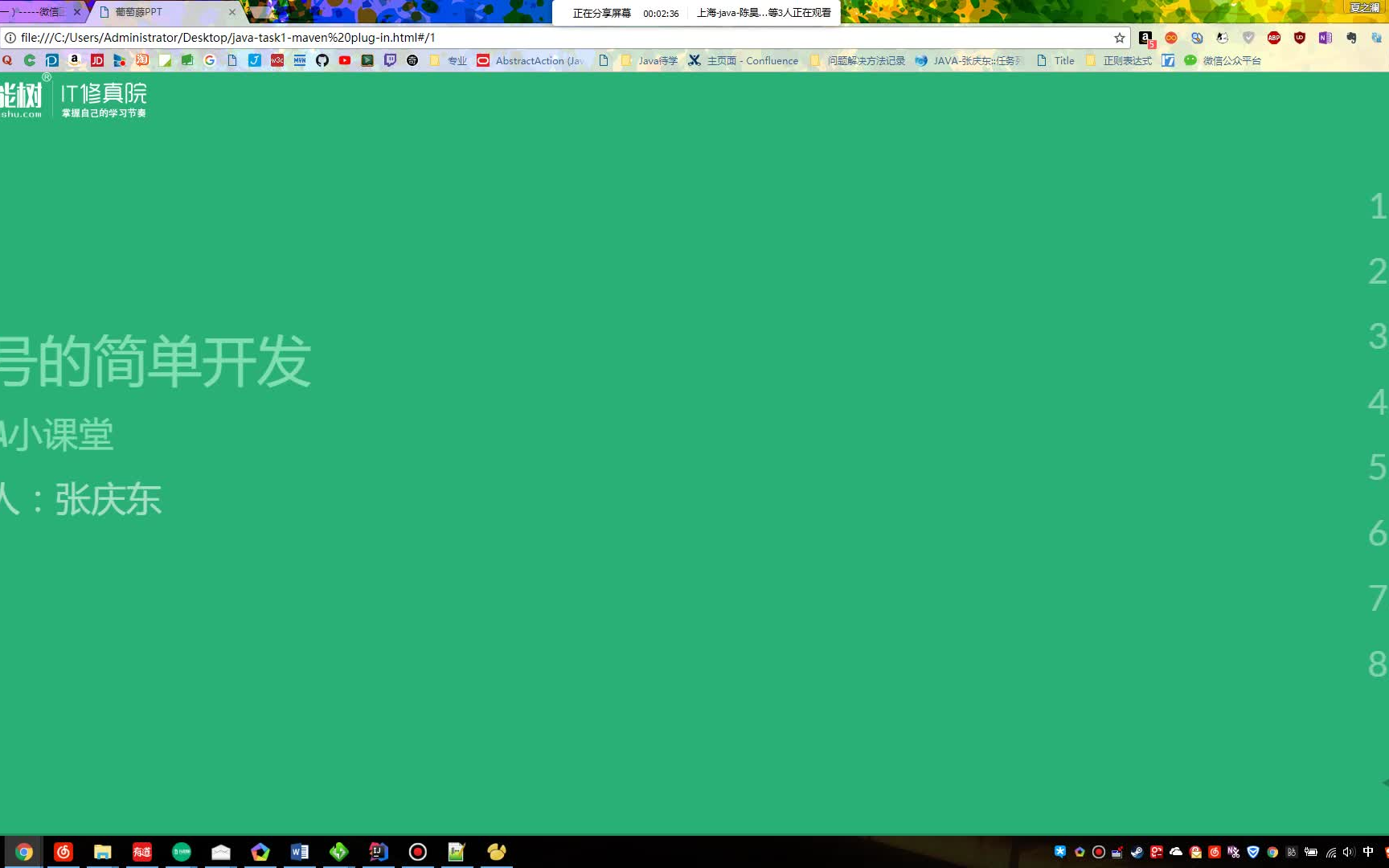Screen dimensions: 1389x868
Task: Open the JD bookmark icon
Action: tap(97, 60)
